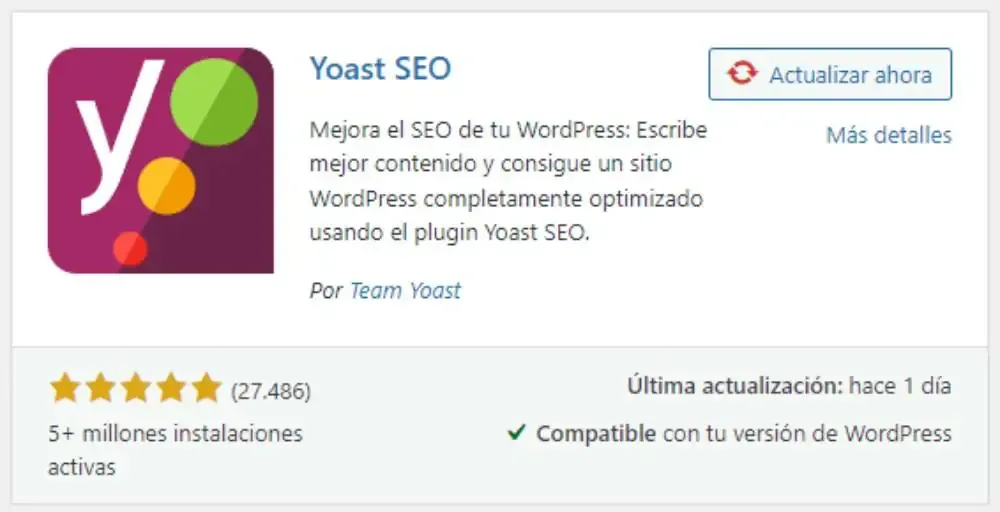The image size is (1000, 512).
Task: Click the green compatibility checkmark icon
Action: pyautogui.click(x=516, y=433)
